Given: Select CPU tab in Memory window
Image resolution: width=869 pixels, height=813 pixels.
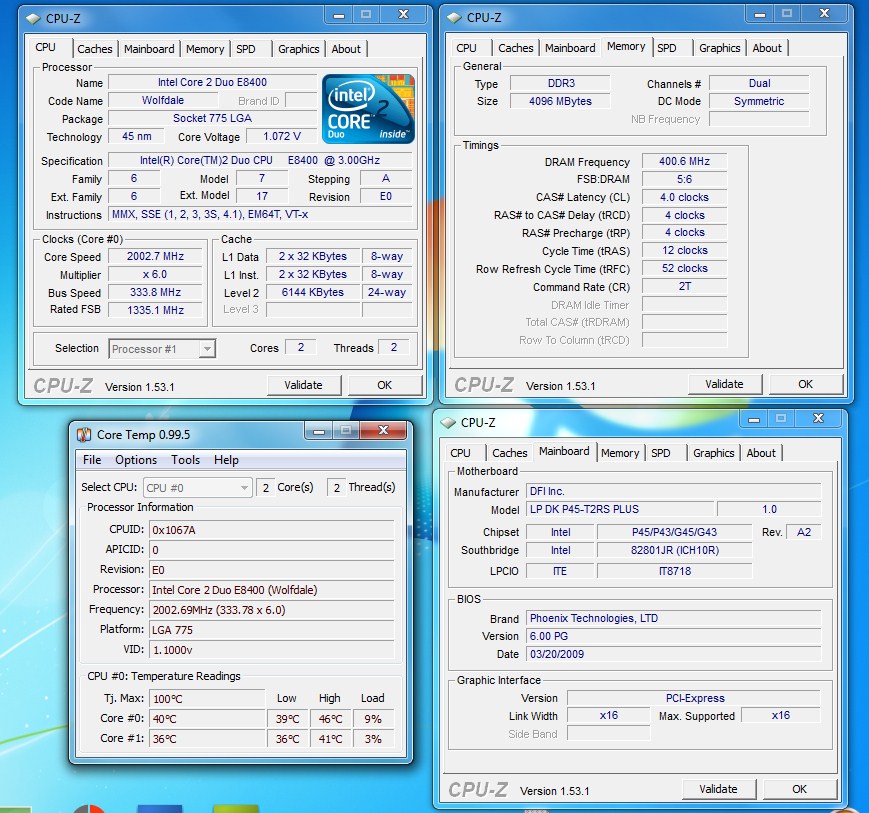Looking at the screenshot, I should (466, 48).
